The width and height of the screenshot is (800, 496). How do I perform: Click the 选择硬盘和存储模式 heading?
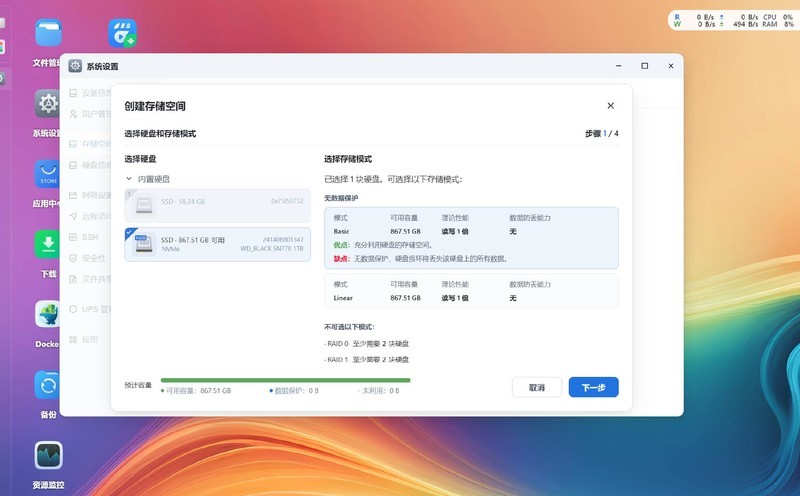(160, 134)
